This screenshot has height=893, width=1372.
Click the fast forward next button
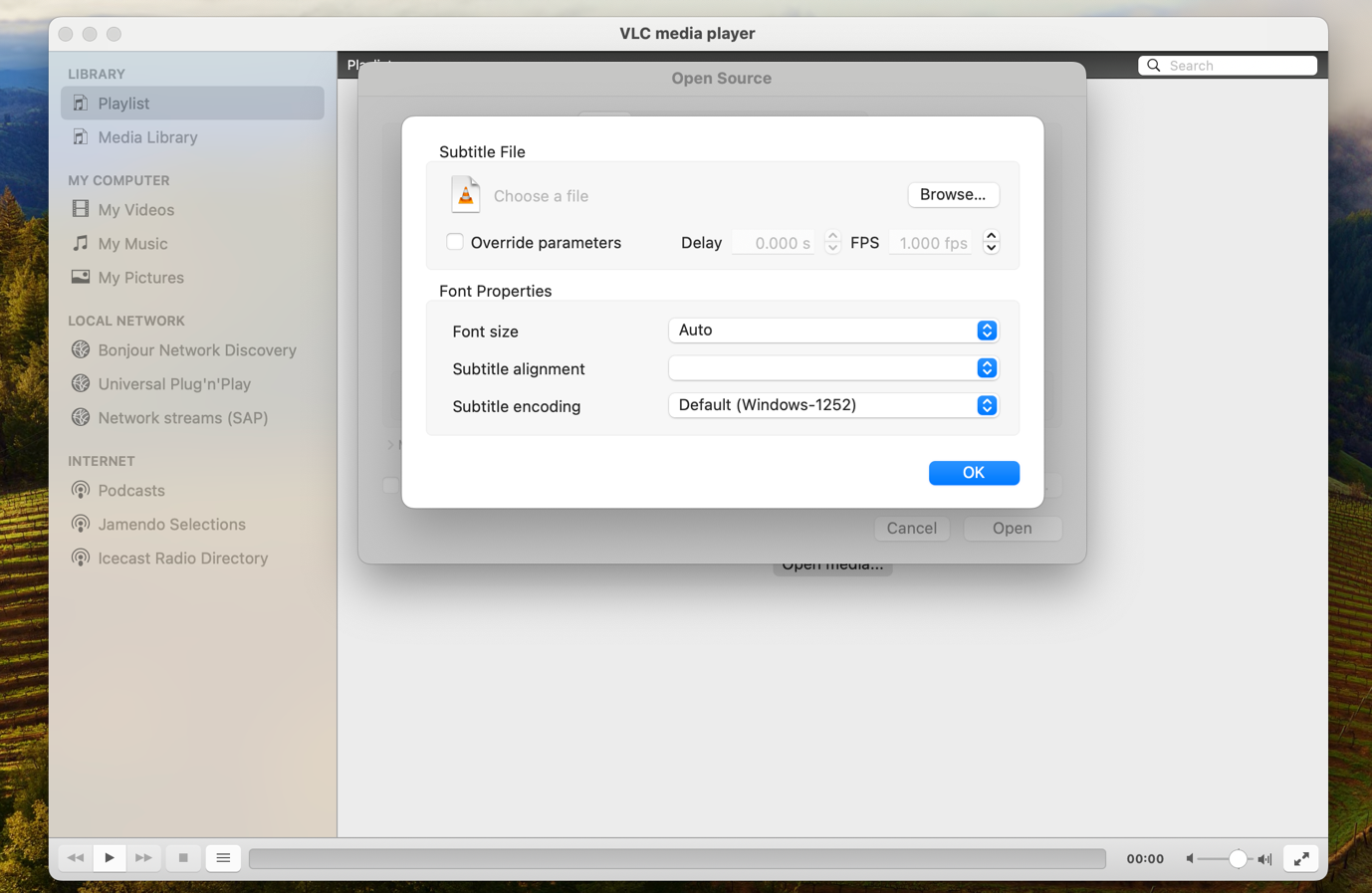coord(143,858)
